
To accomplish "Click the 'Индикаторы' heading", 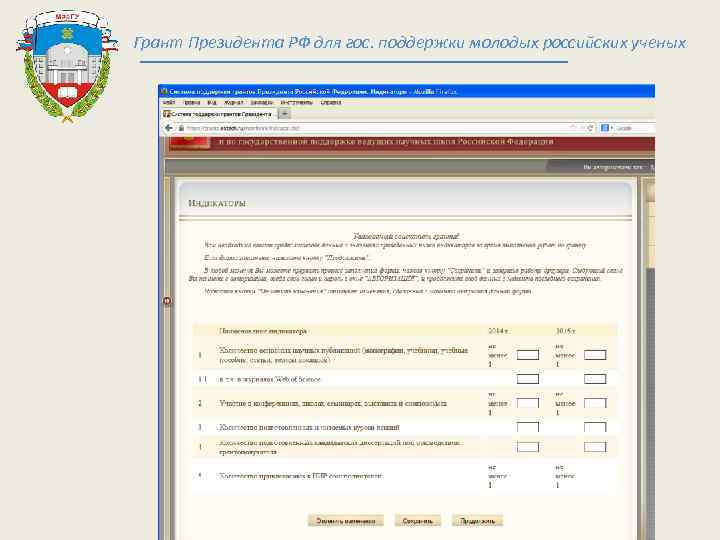I will click(x=217, y=203).
